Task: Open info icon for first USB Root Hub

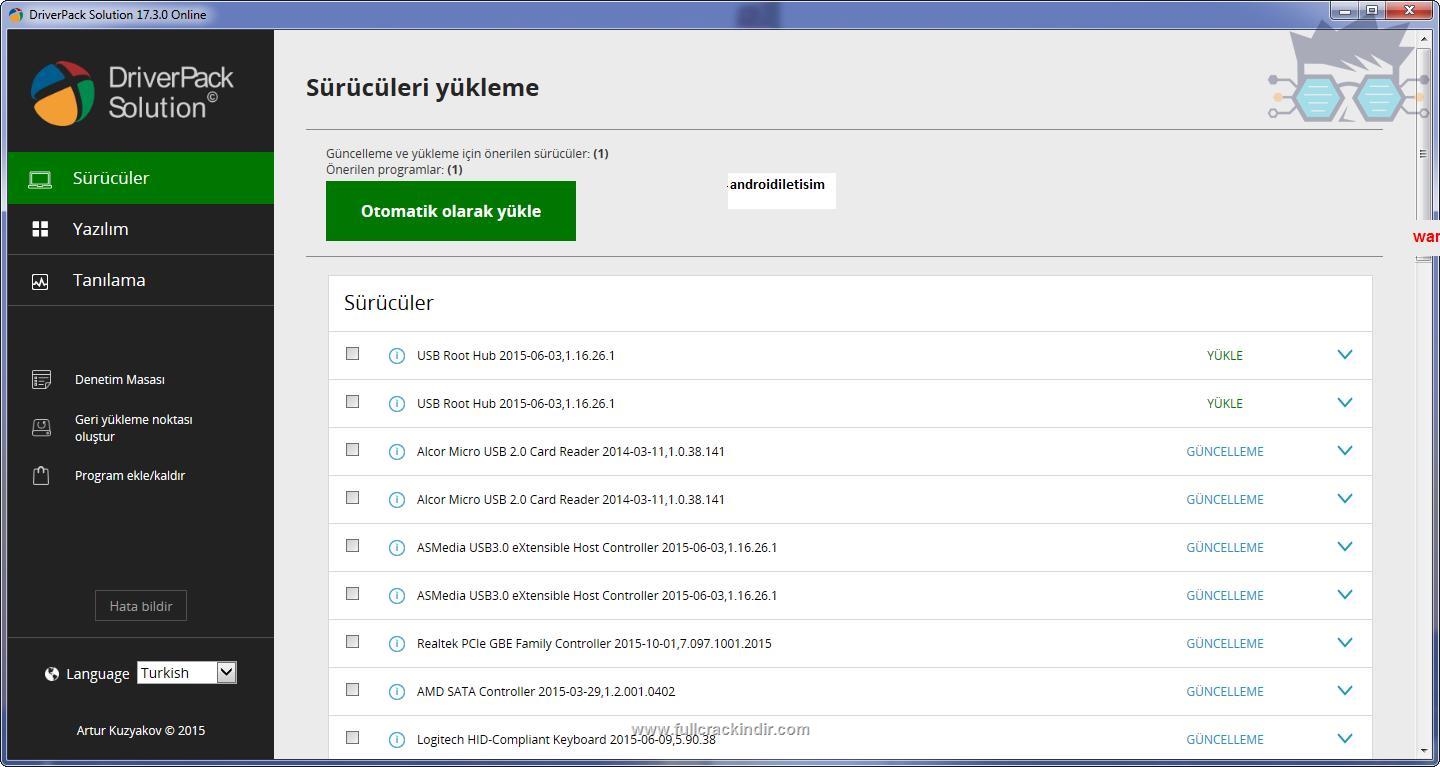Action: [x=396, y=356]
